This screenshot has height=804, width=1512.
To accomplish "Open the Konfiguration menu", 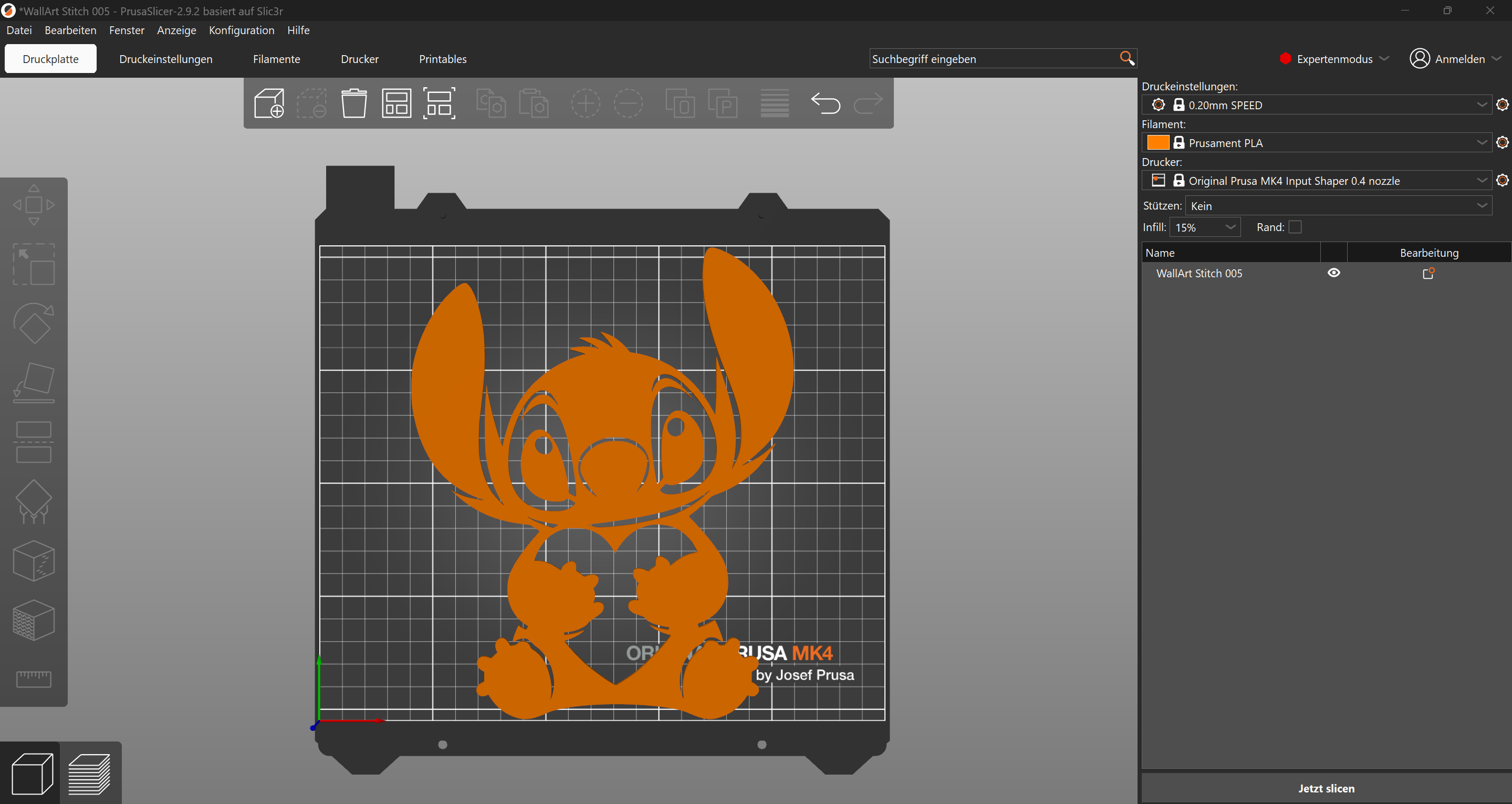I will click(x=241, y=30).
